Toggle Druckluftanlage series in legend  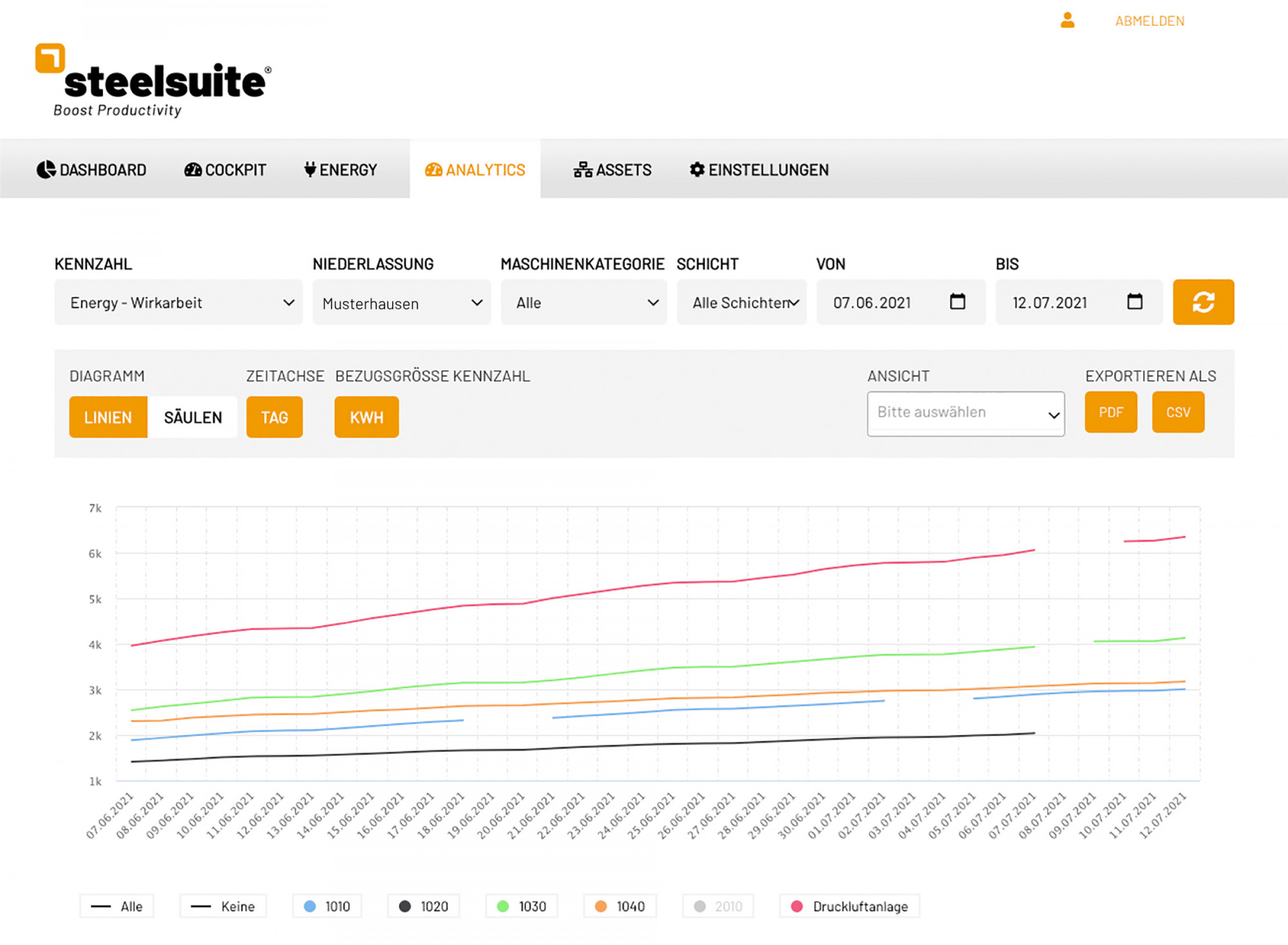pos(850,906)
